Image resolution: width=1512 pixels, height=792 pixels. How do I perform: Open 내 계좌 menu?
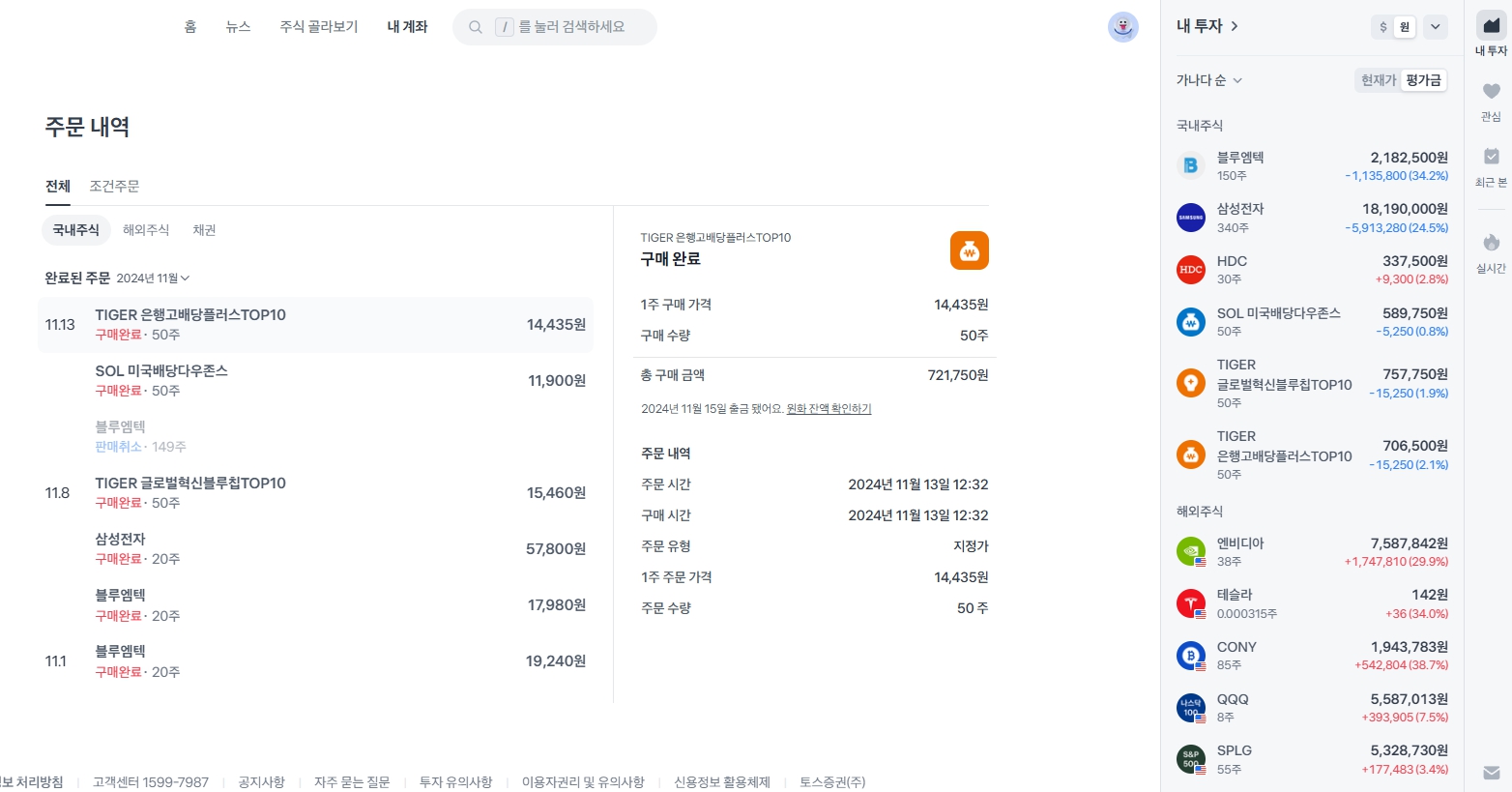pos(407,27)
